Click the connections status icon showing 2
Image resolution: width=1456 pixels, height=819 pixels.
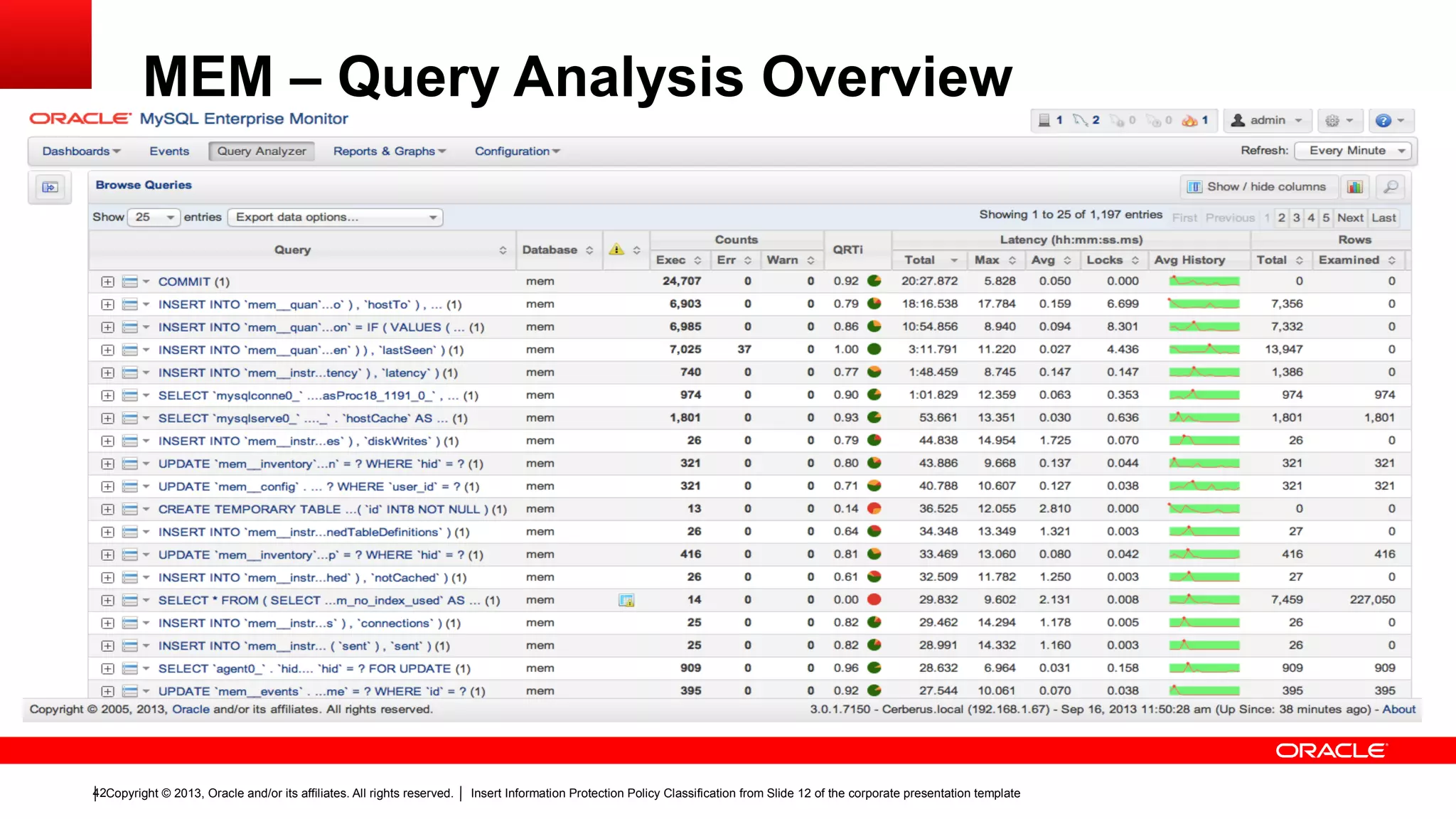coord(1086,120)
